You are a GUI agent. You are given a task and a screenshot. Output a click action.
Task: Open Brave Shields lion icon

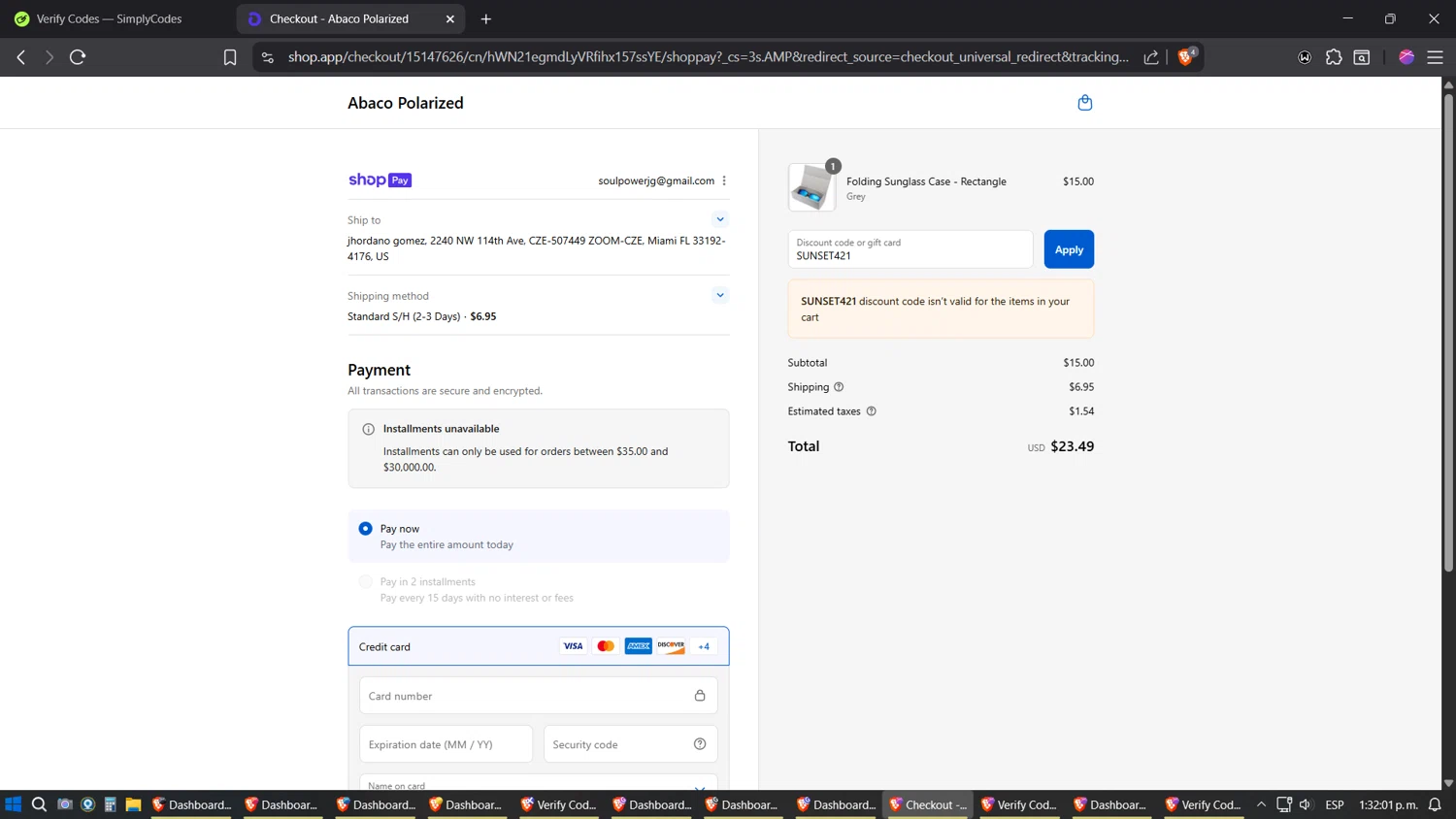pos(1185,57)
